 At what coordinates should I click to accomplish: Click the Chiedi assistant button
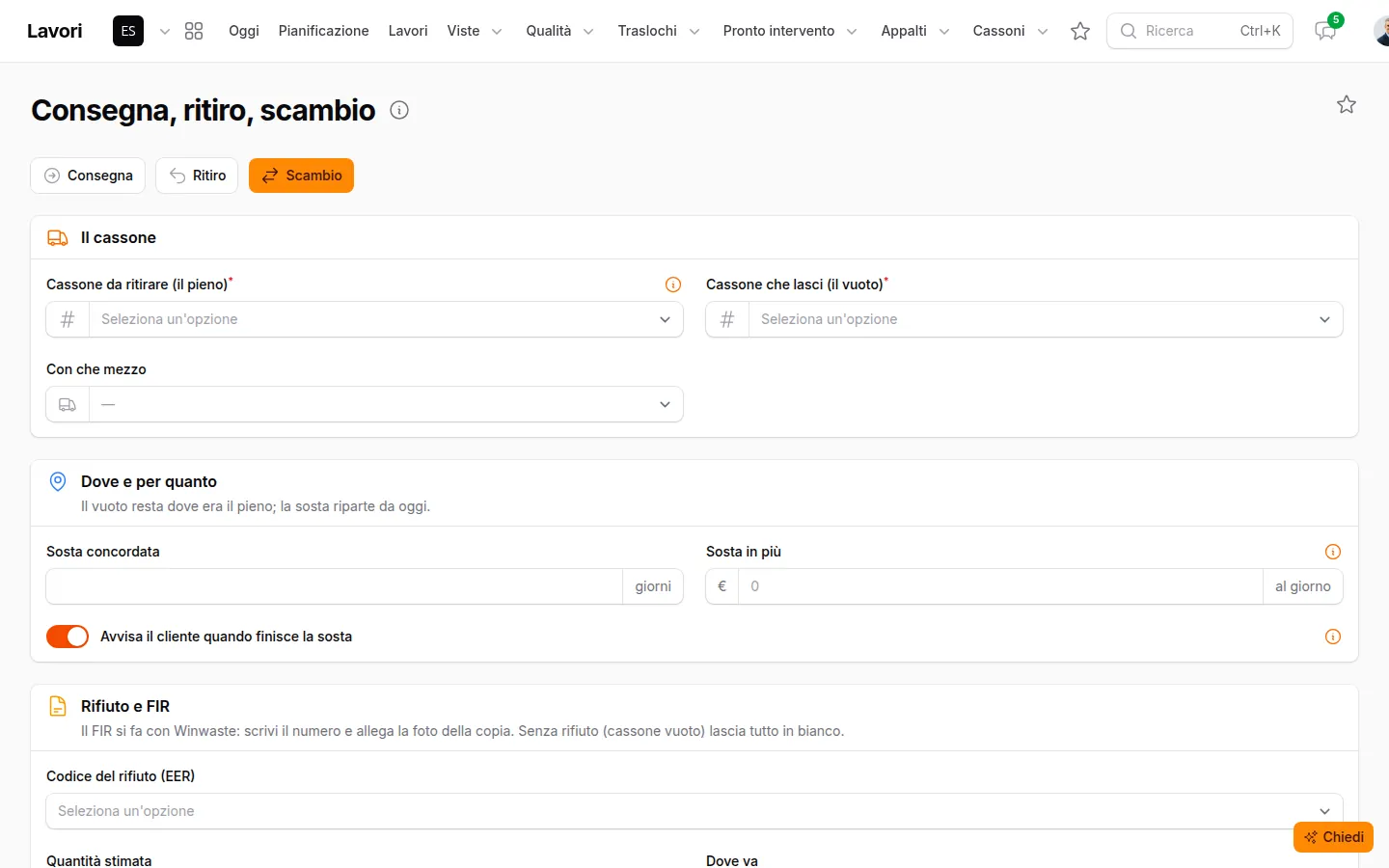pos(1333,837)
